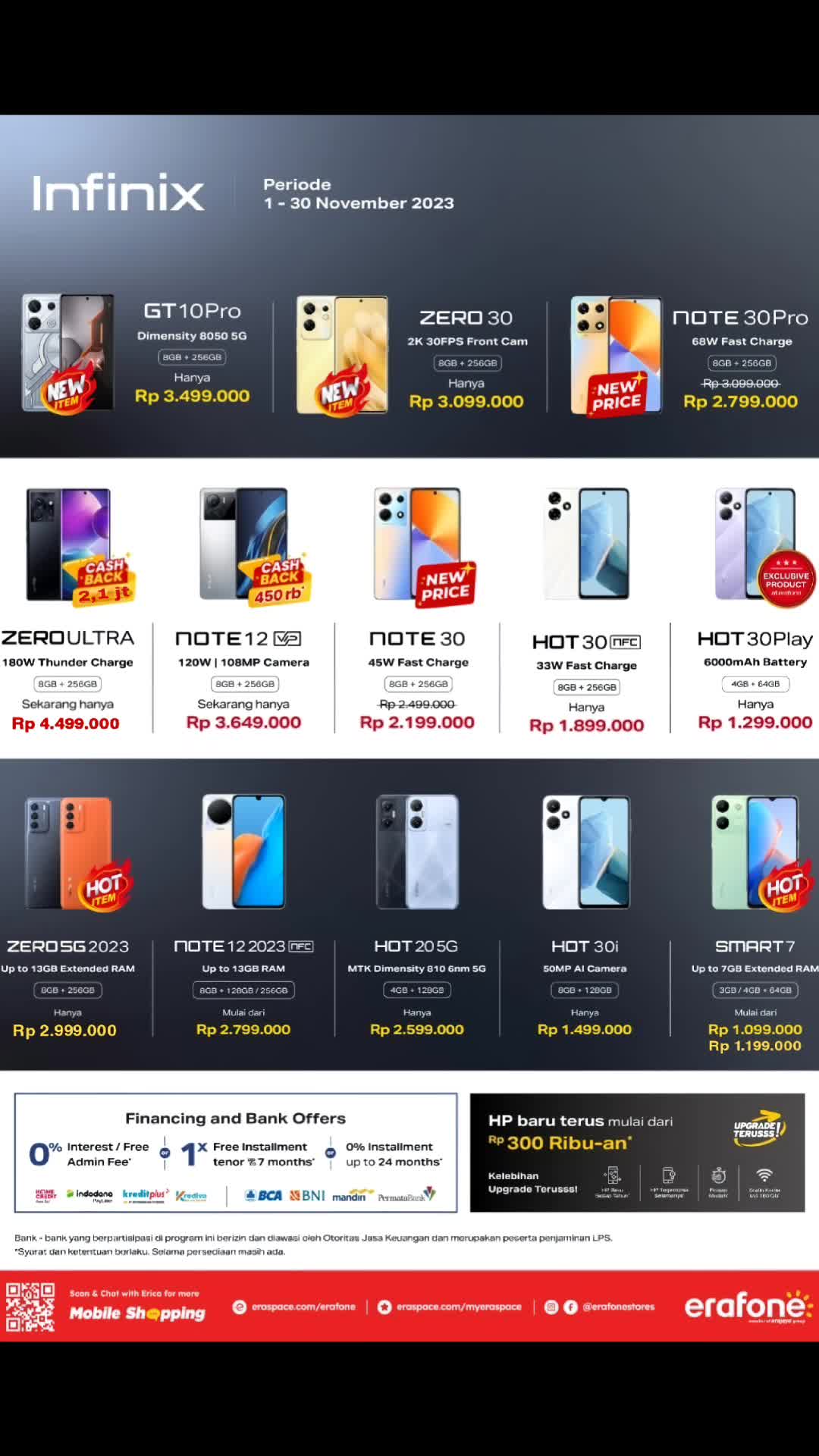The height and width of the screenshot is (1456, 819).
Task: Tap the HOT 30i phone image
Action: pyautogui.click(x=586, y=852)
